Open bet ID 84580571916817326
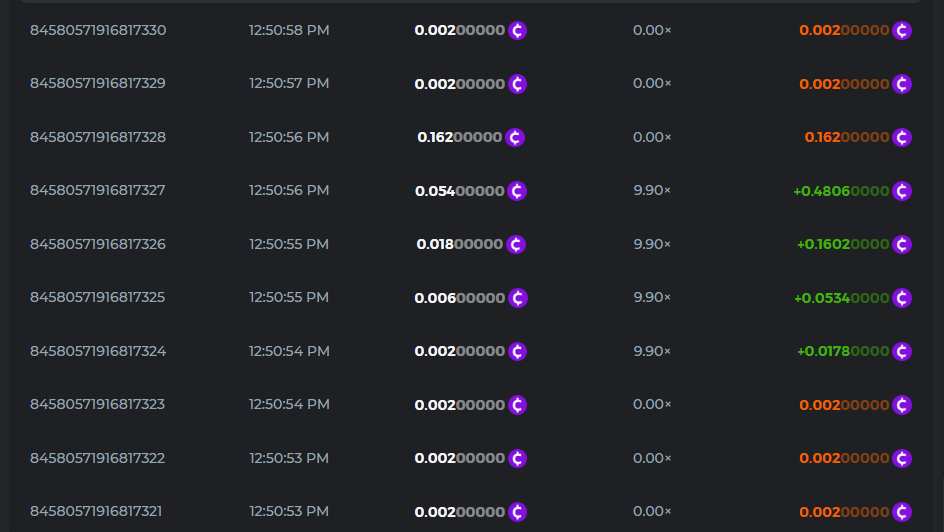The height and width of the screenshot is (532, 944). [98, 244]
